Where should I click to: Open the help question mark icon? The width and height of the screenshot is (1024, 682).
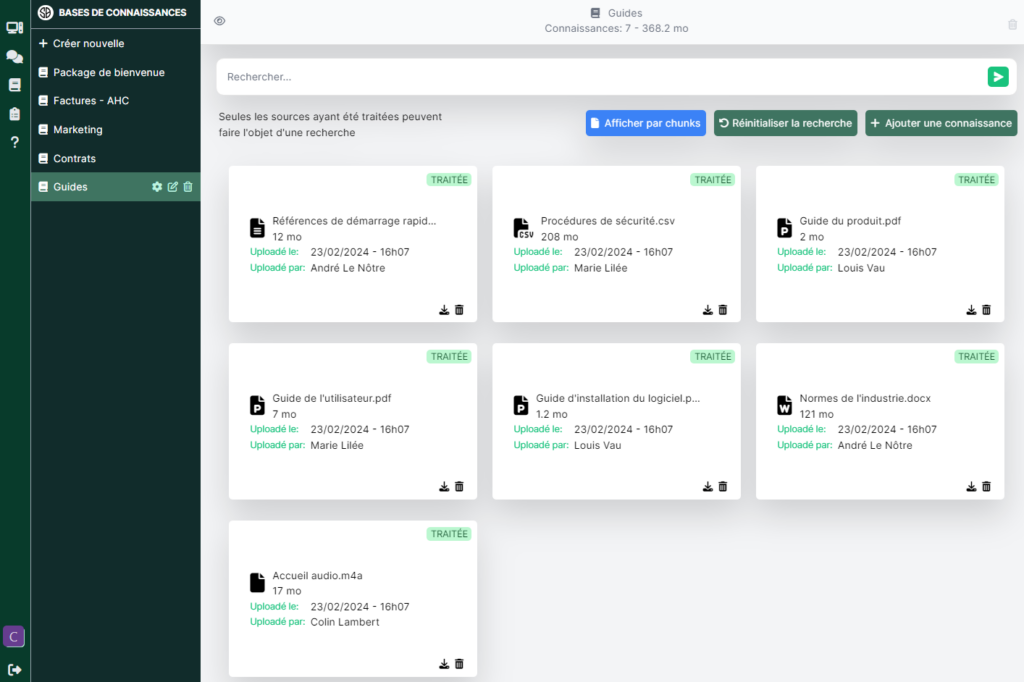[13, 142]
